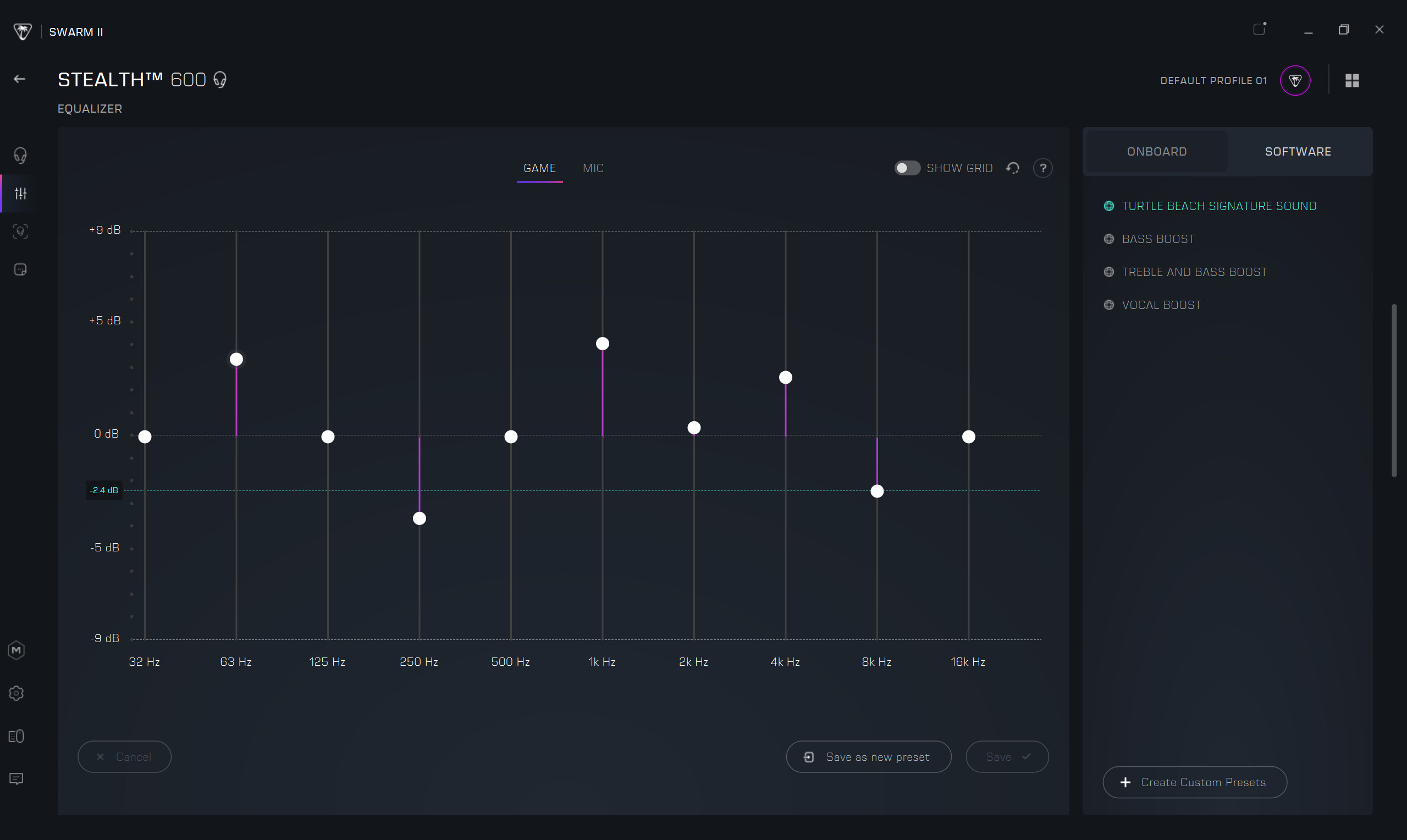Reset the equalizer with the undo icon
Screen dimensions: 1407x840
pos(1013,168)
